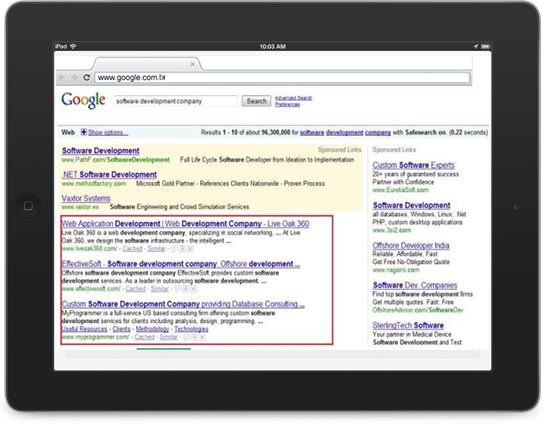
Task: Open EffectiveSoft Software development company result
Action: click(181, 264)
